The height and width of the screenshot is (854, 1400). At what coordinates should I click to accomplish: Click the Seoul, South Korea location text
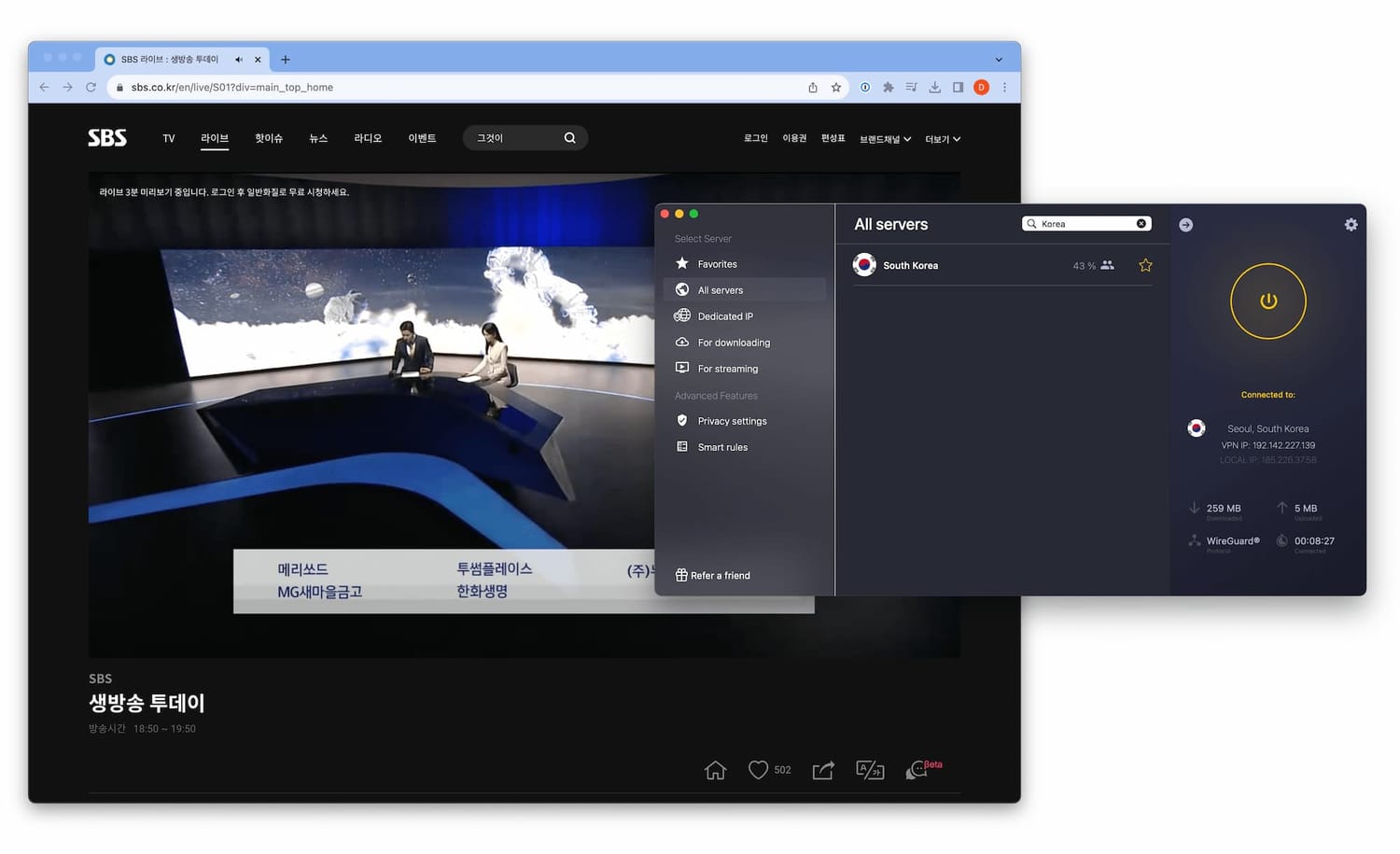point(1267,428)
